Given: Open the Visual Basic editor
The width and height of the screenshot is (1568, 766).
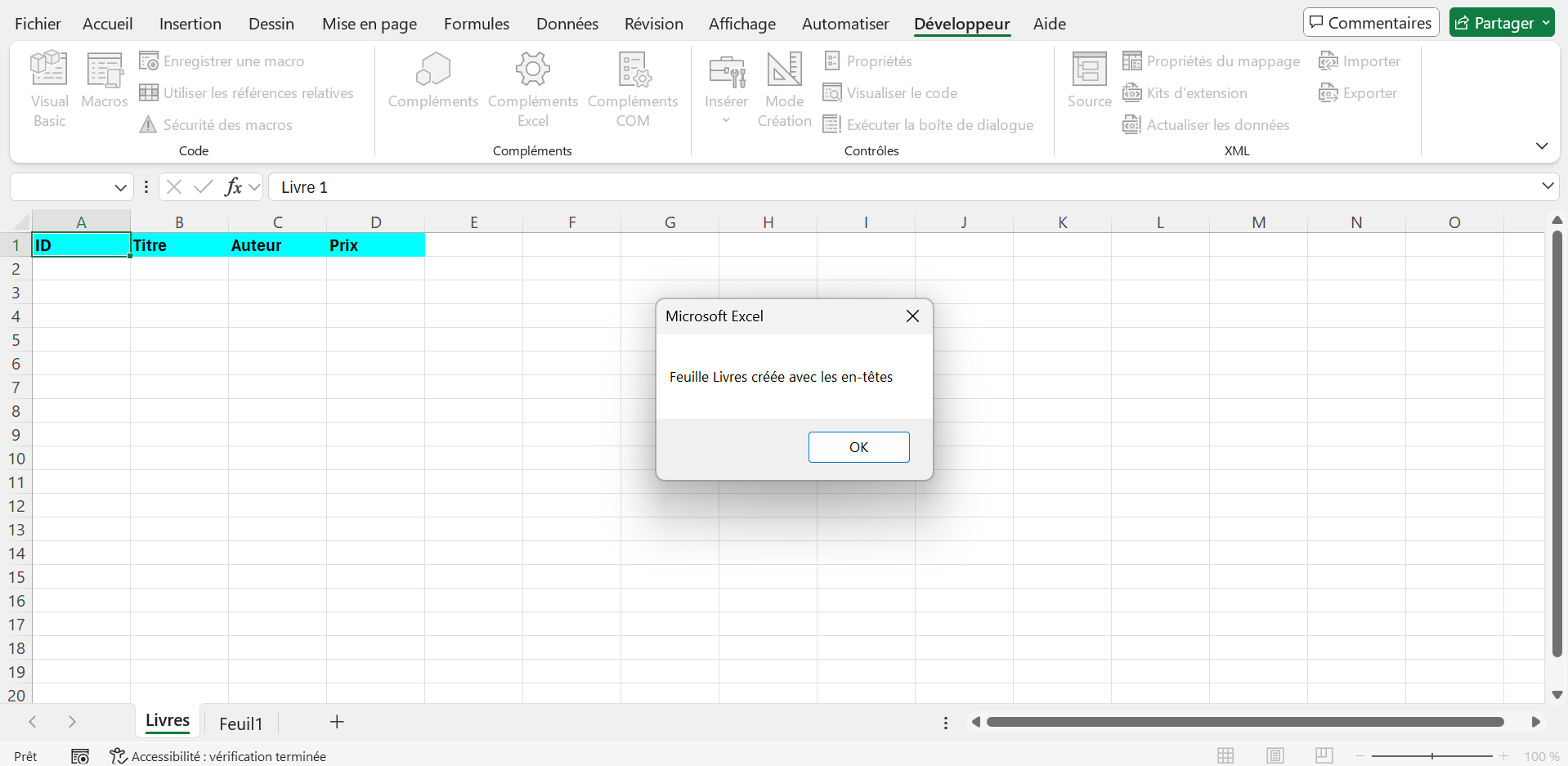Looking at the screenshot, I should (49, 88).
